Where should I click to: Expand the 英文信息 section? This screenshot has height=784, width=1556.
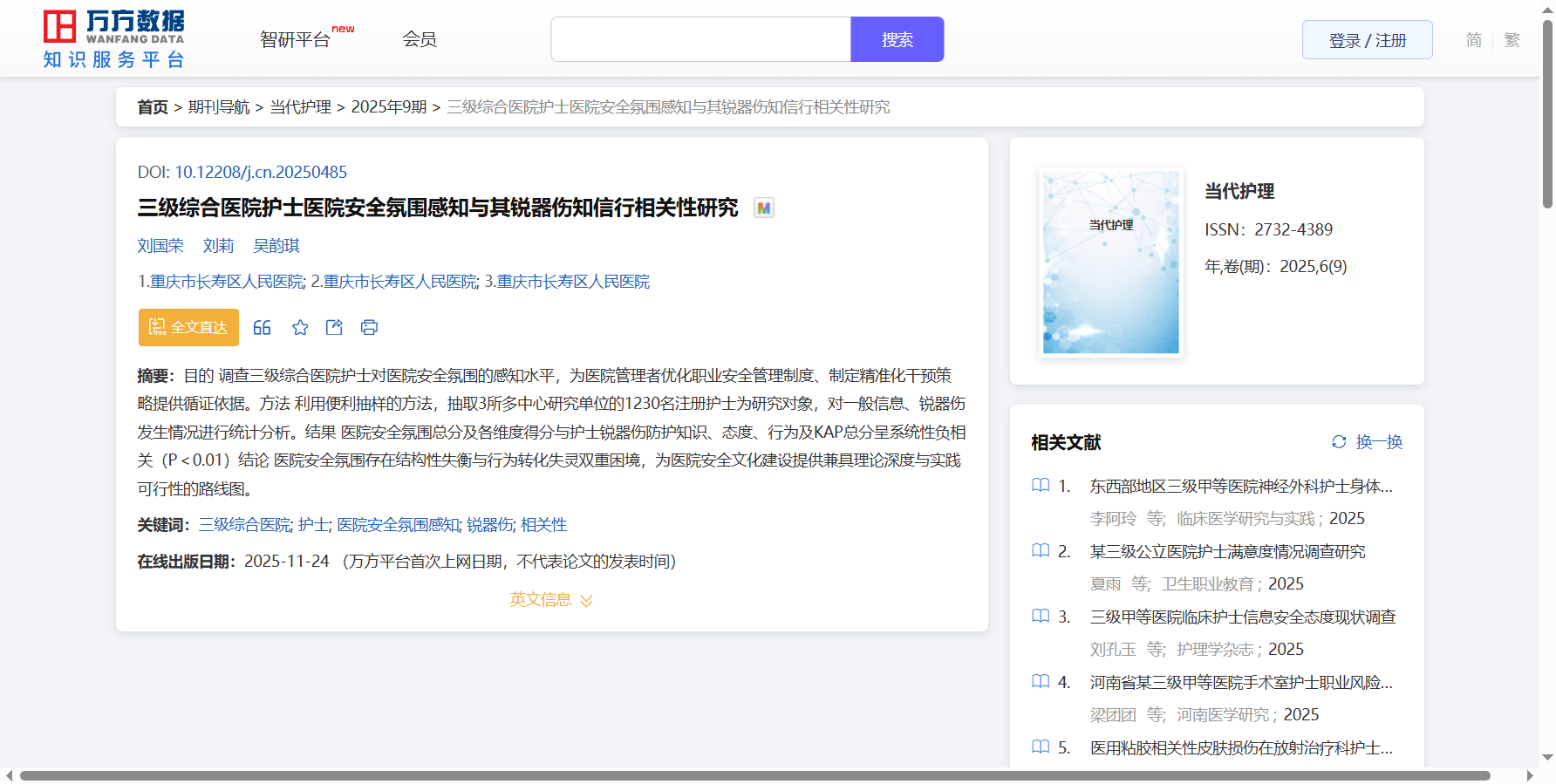(551, 600)
